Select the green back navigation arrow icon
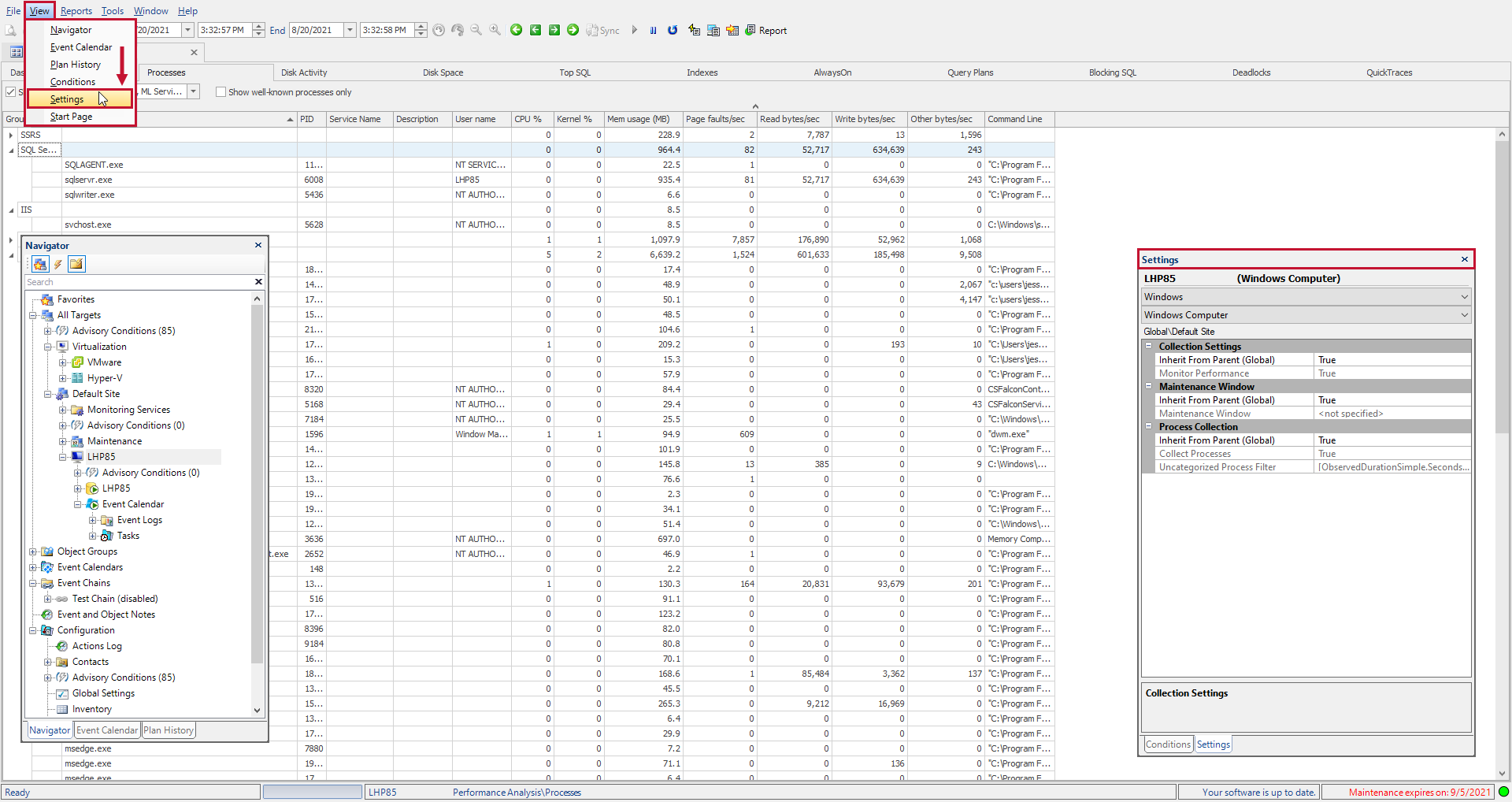 [x=517, y=30]
